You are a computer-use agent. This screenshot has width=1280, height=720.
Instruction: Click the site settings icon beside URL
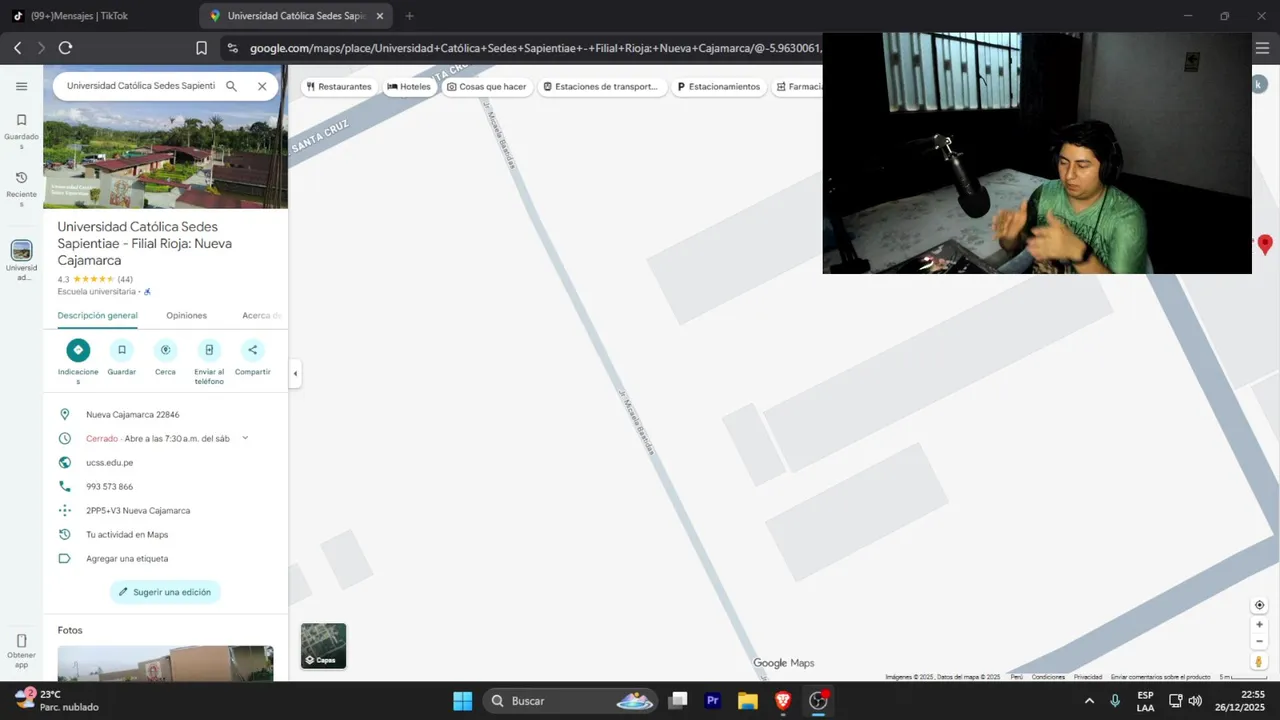point(232,48)
